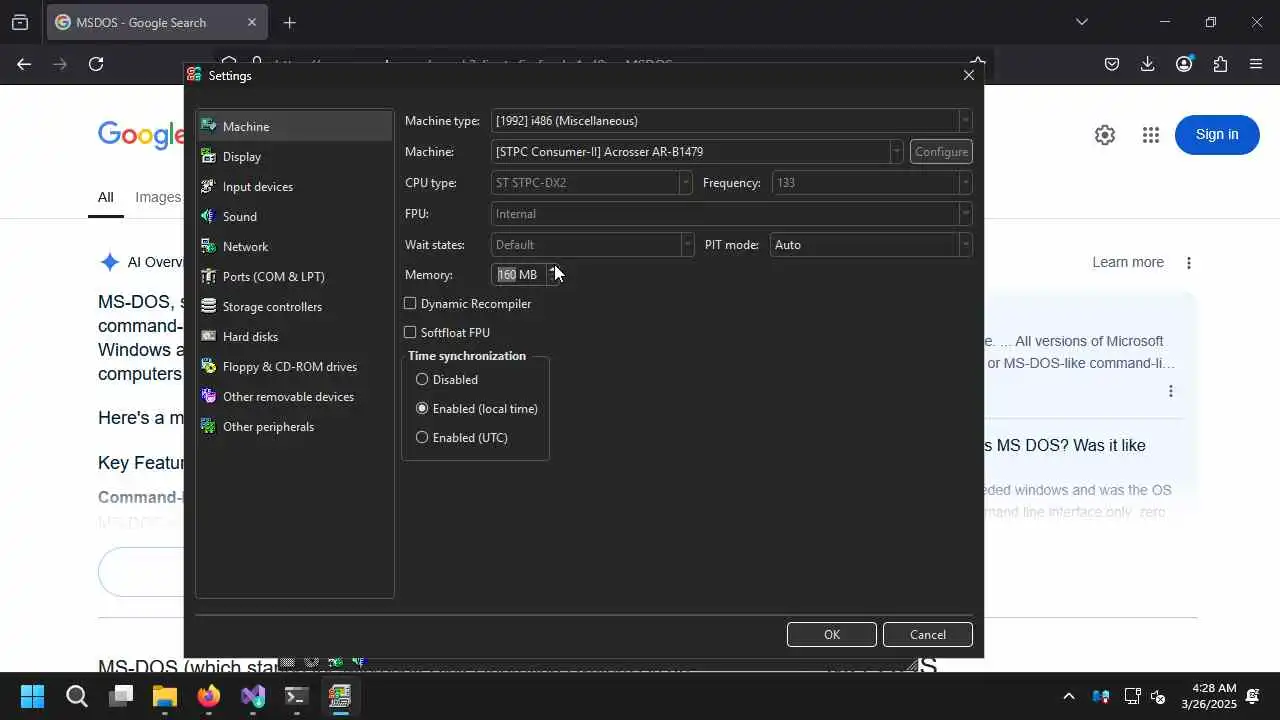Image resolution: width=1280 pixels, height=720 pixels.
Task: Open the 86Box app from the taskbar
Action: (340, 696)
